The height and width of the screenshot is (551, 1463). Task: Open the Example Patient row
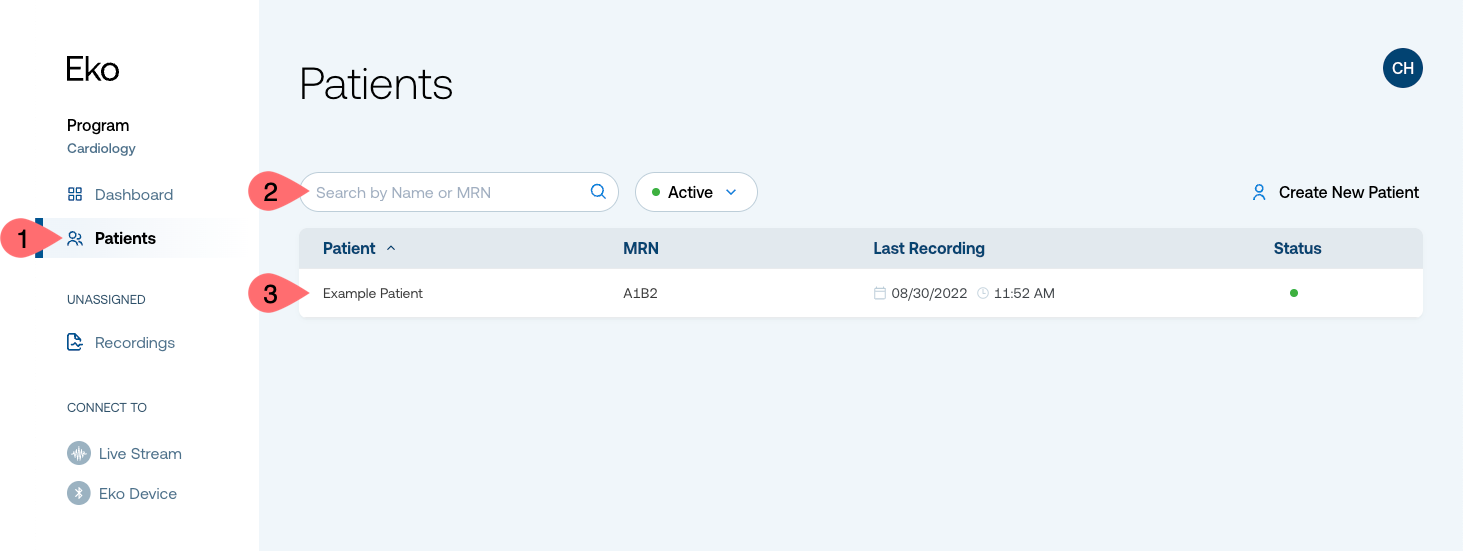coord(860,293)
